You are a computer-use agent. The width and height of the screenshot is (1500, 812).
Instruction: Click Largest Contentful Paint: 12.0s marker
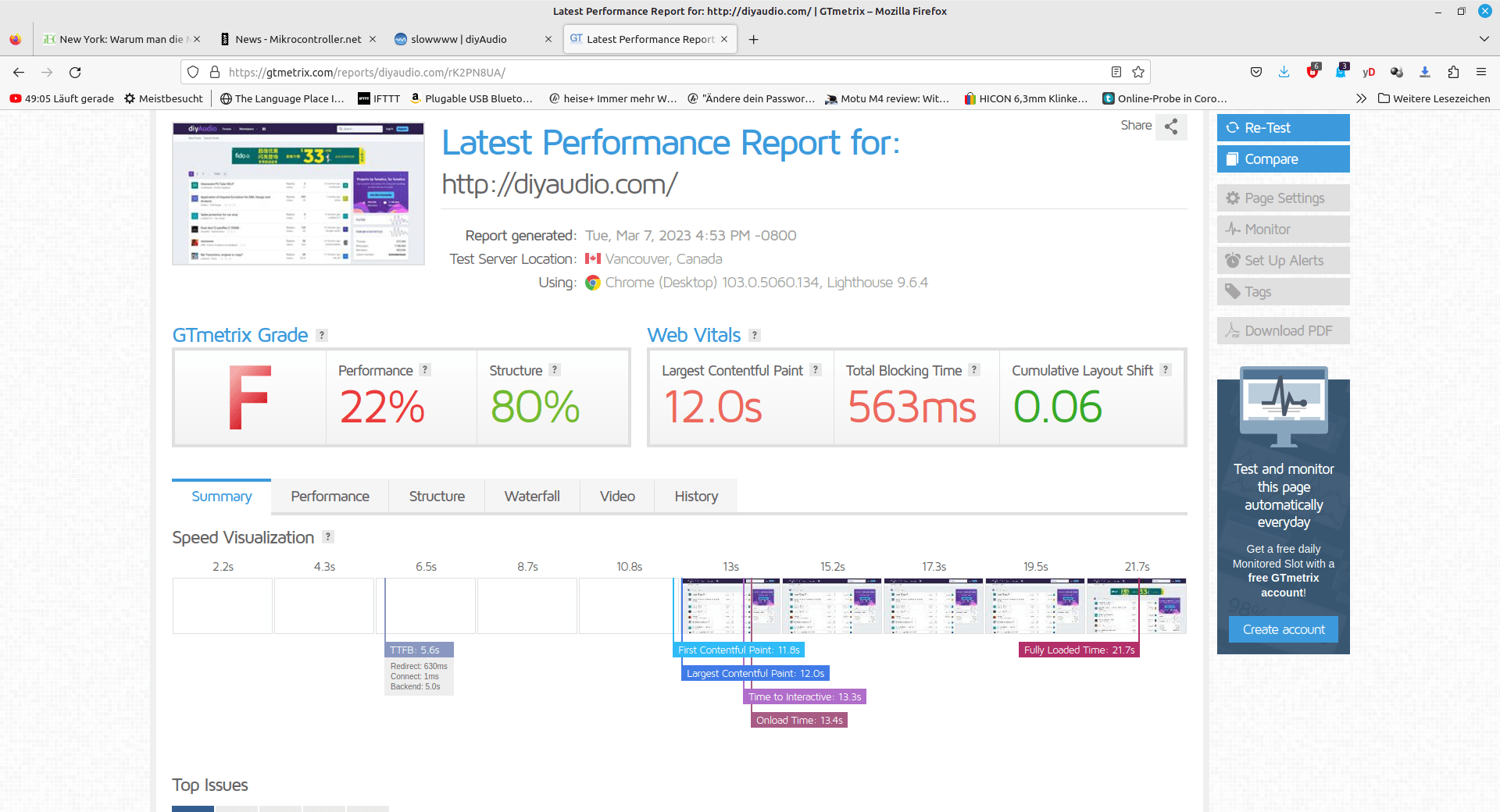point(755,673)
